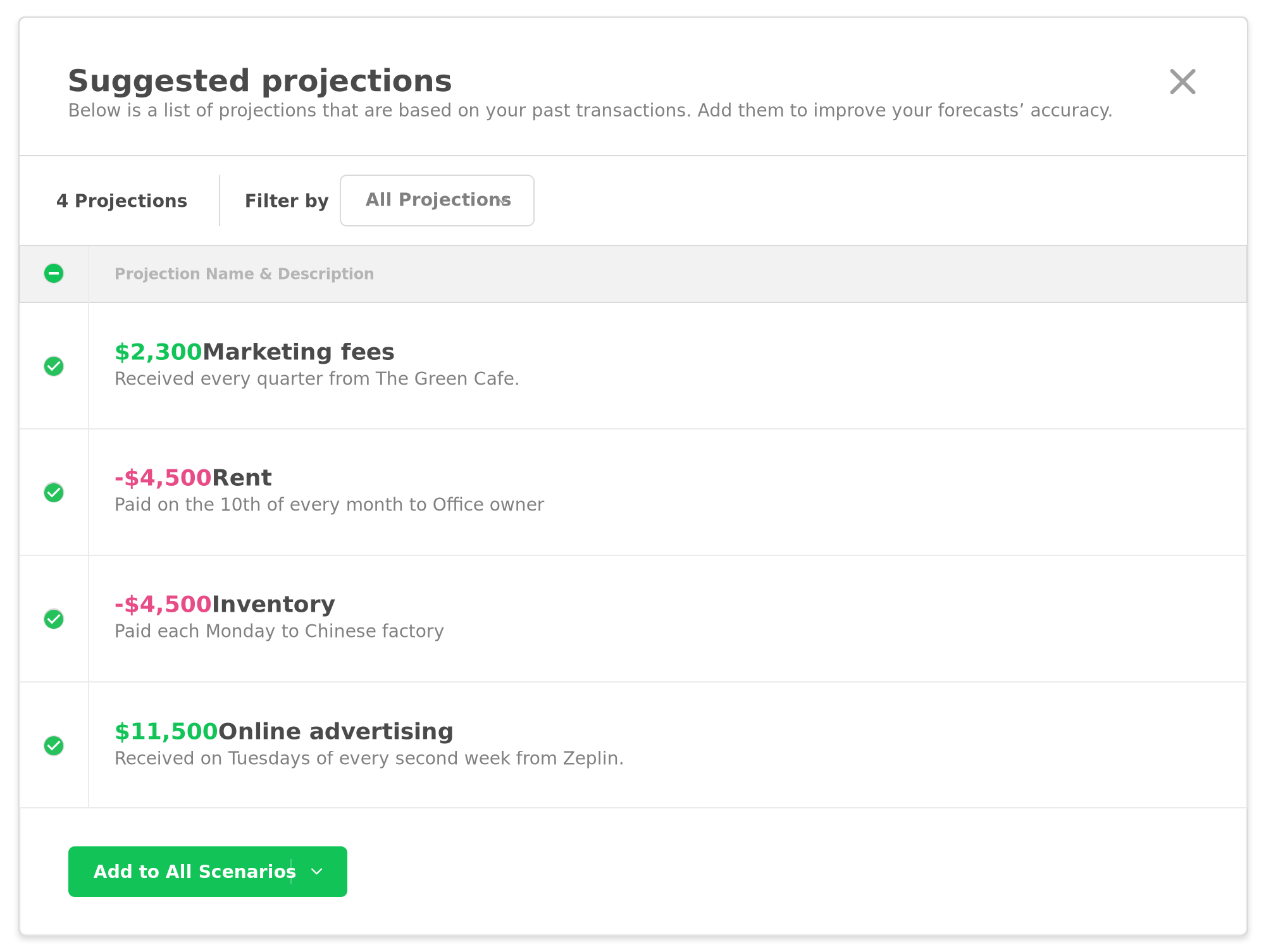Select the Marketing fees projection row
The image size is (1266, 952).
[x=300, y=352]
